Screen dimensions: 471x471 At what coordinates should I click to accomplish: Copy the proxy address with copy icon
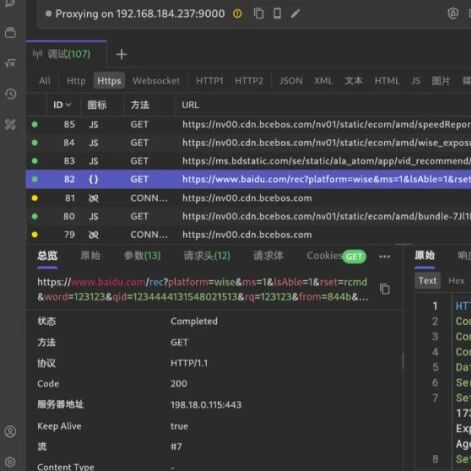[x=259, y=14]
